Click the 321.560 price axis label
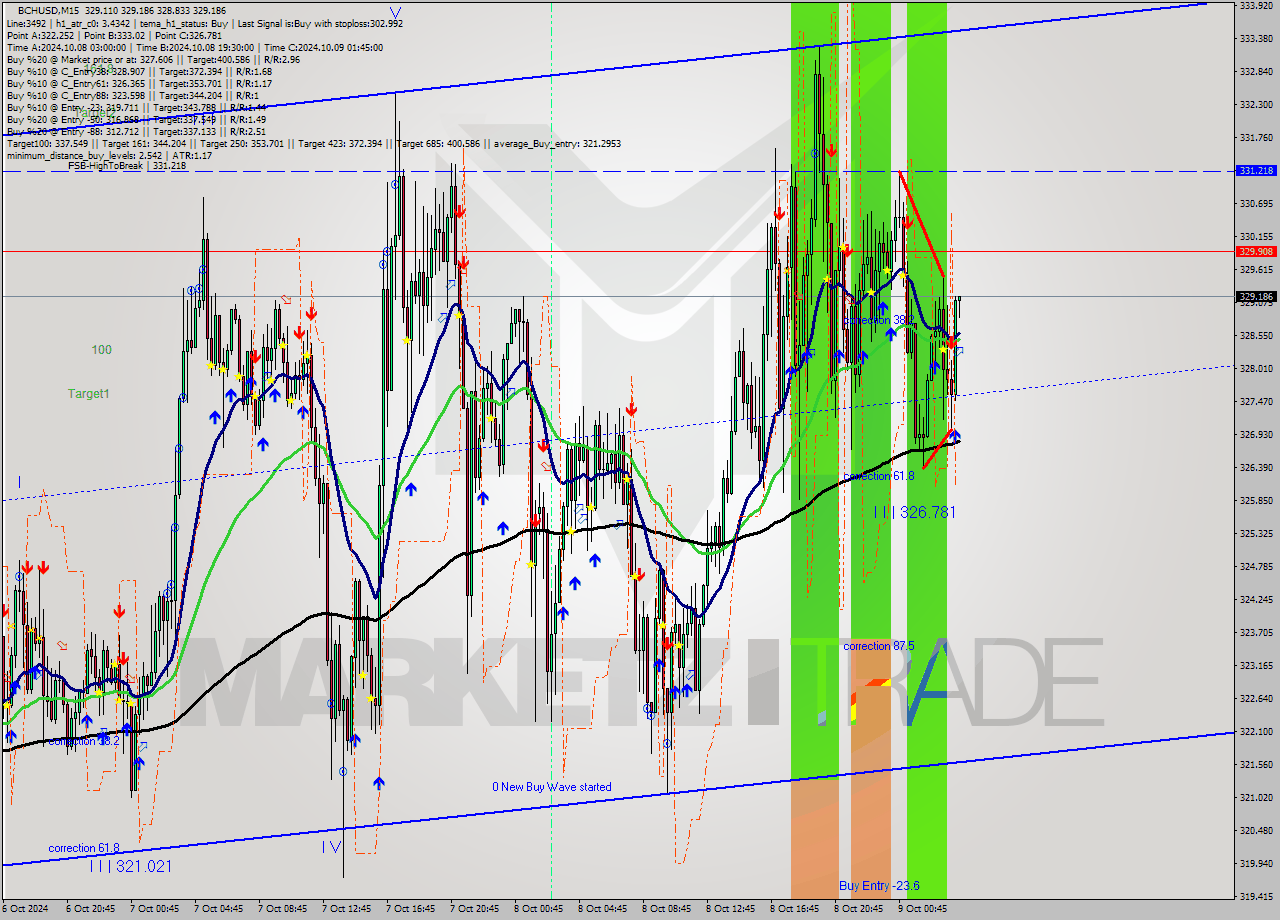 (x=1256, y=764)
